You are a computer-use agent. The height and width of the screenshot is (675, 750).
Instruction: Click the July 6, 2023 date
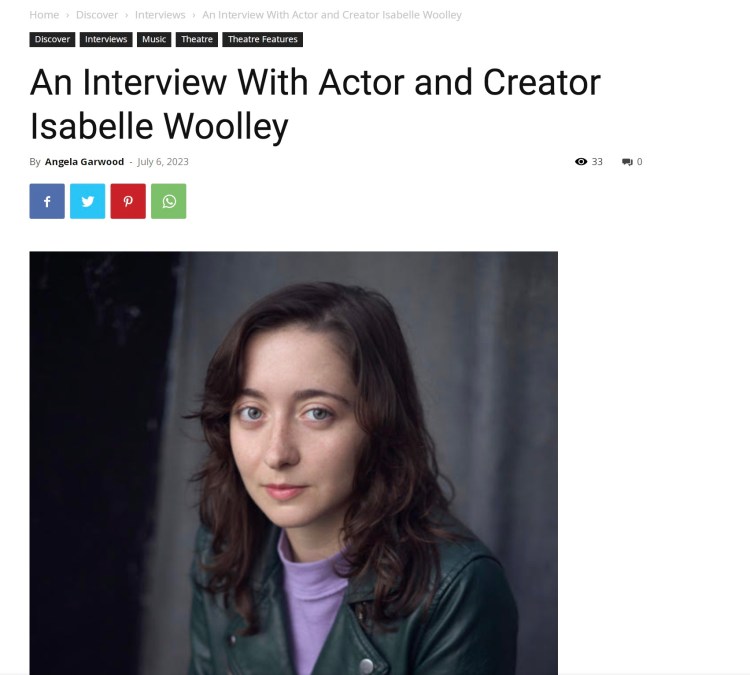pyautogui.click(x=163, y=162)
